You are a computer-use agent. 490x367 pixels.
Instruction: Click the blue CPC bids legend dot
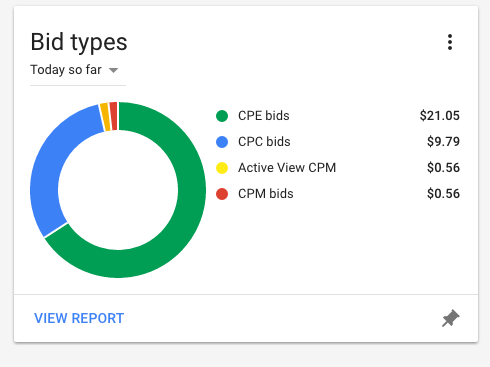(x=222, y=142)
